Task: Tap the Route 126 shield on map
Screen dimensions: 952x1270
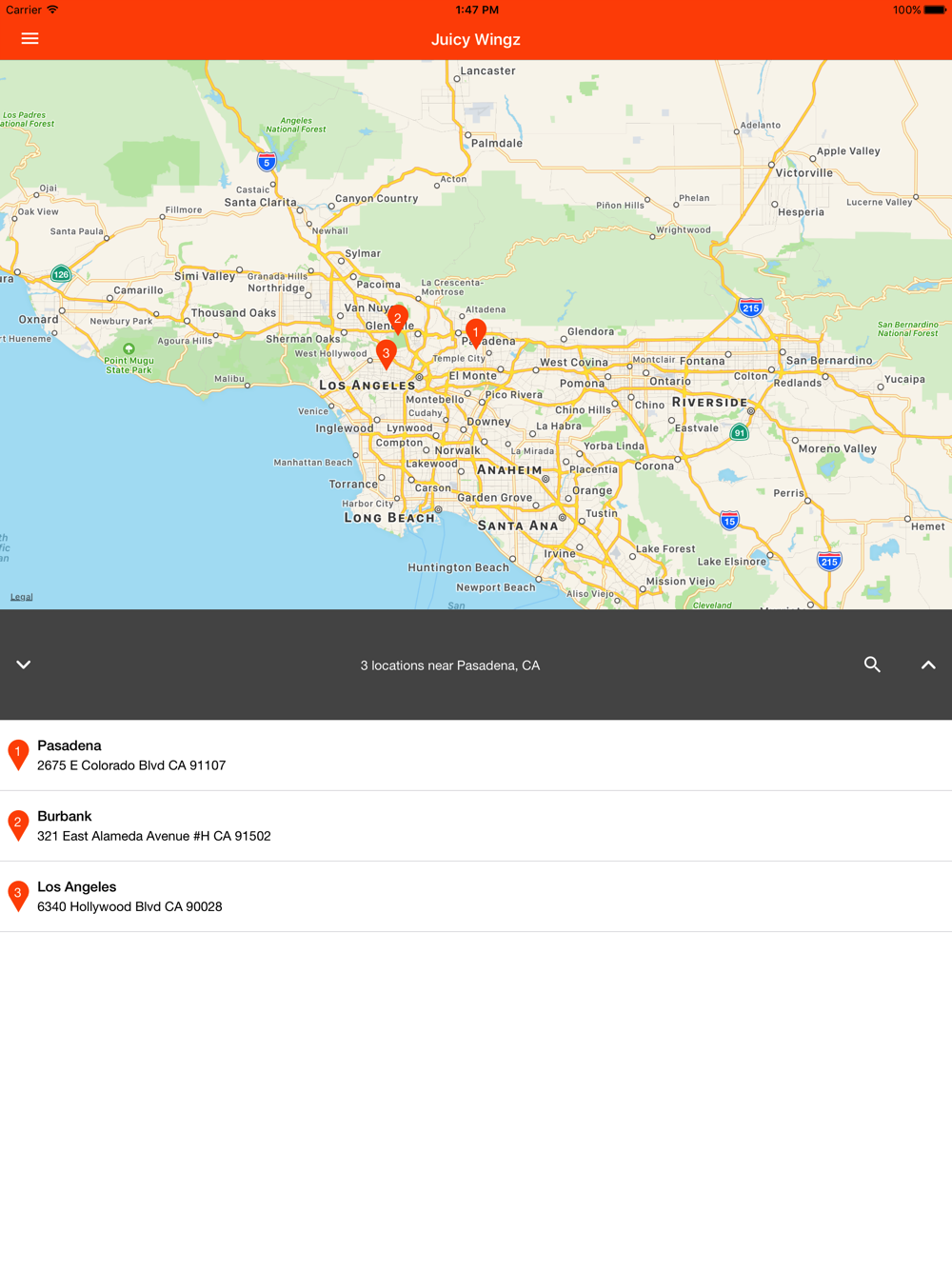Action: 61,274
